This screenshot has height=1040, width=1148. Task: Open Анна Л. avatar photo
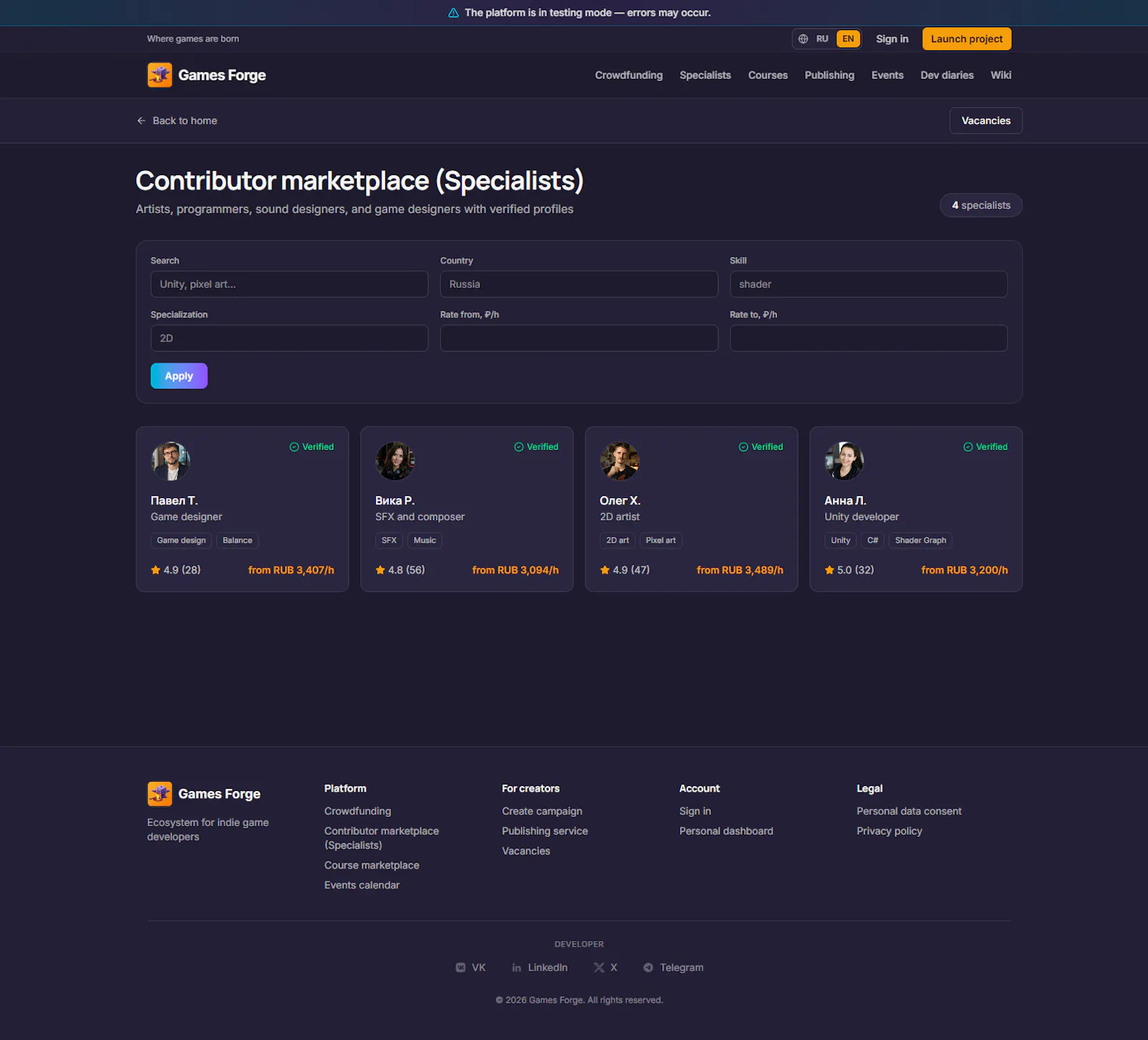[x=844, y=461]
